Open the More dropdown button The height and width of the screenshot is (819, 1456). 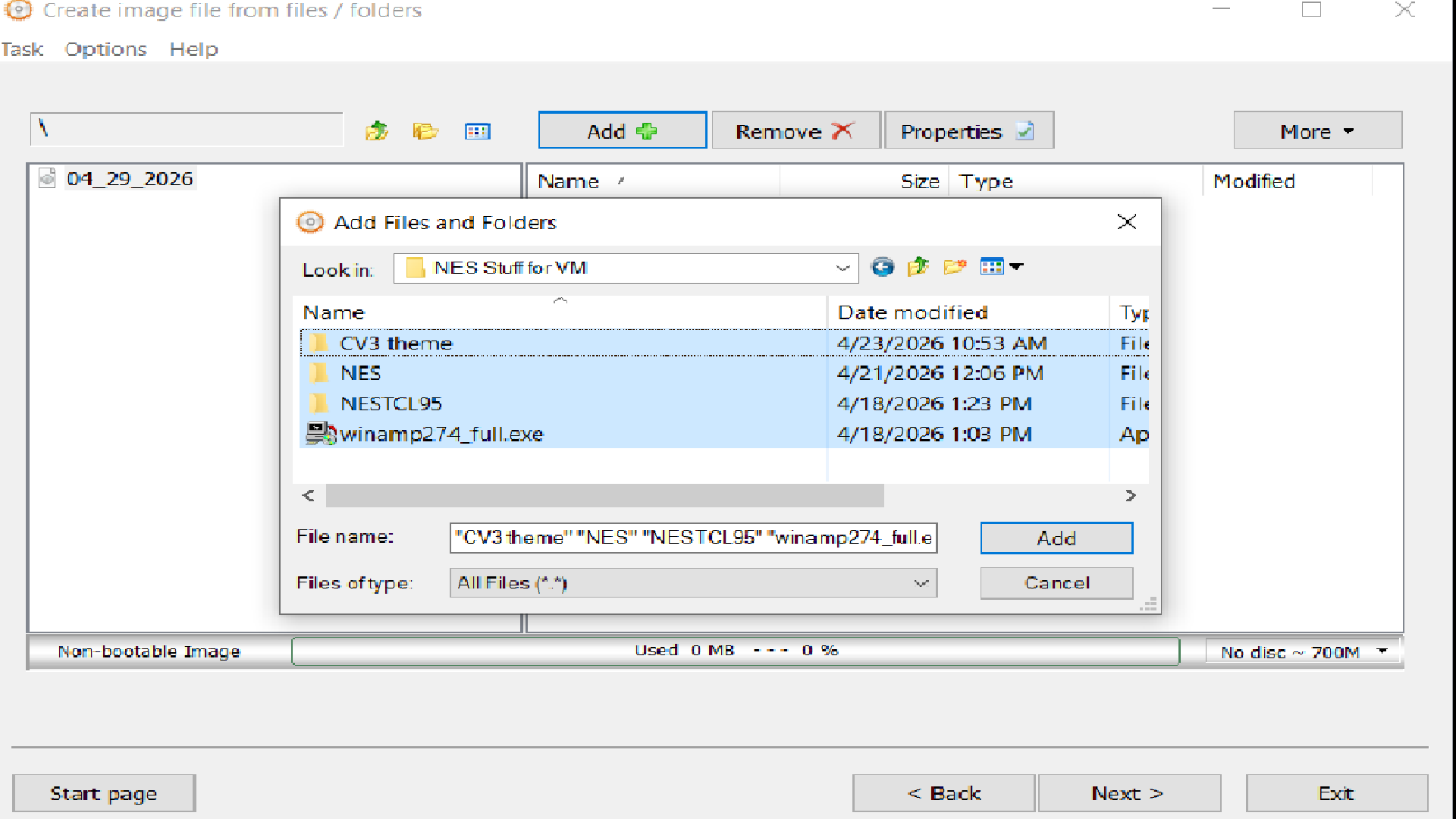pos(1317,130)
